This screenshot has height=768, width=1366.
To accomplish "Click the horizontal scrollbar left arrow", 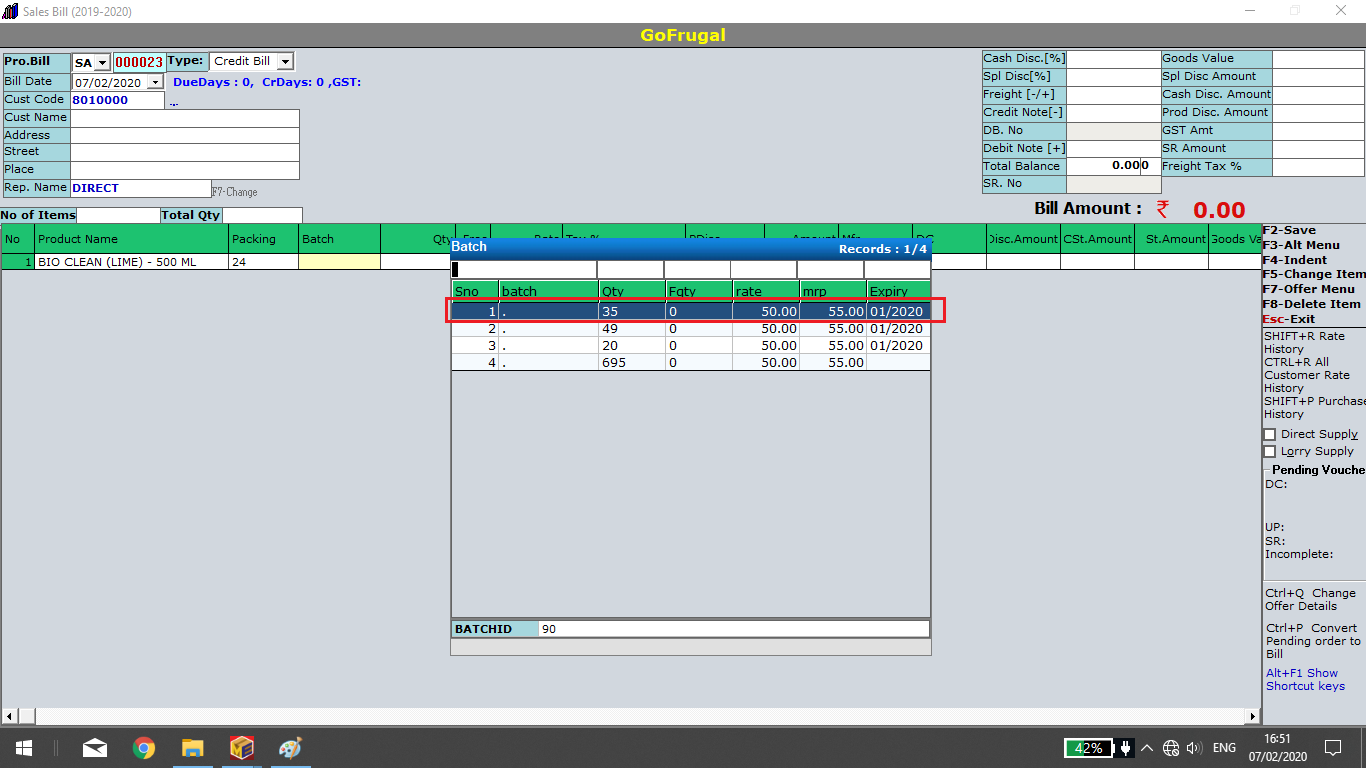I will (x=10, y=716).
